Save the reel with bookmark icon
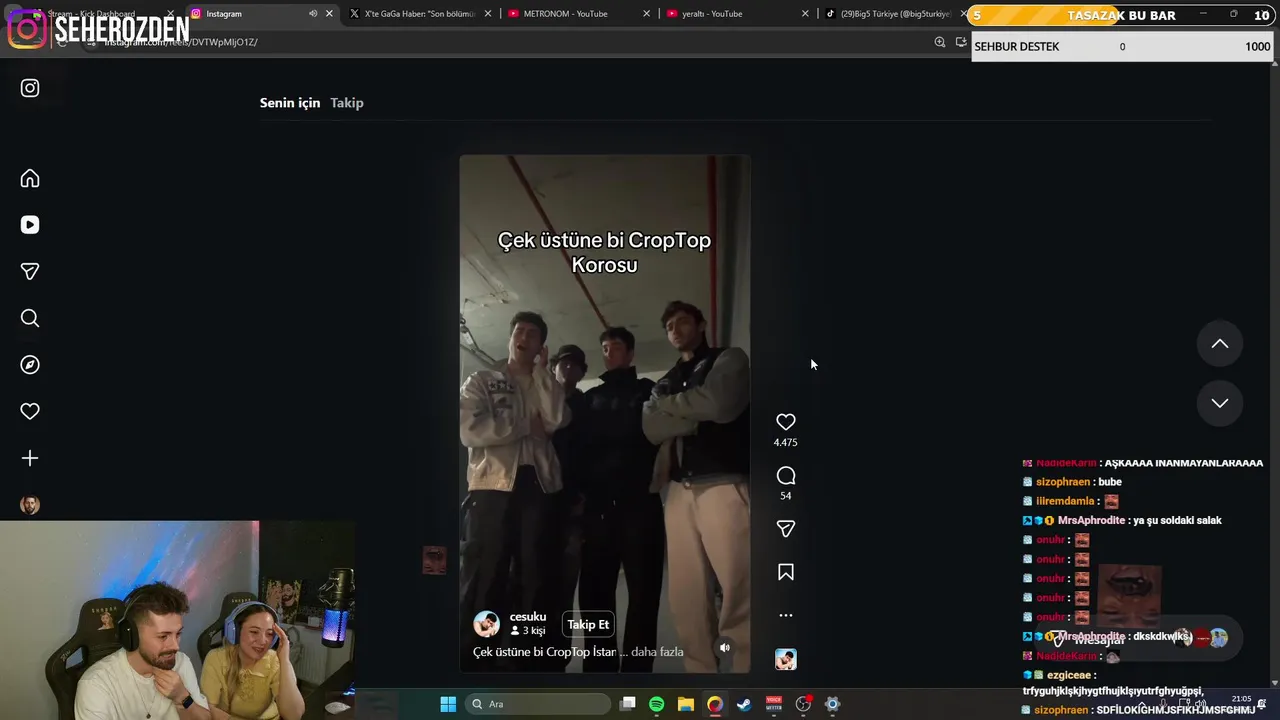This screenshot has width=1280, height=720. click(786, 572)
